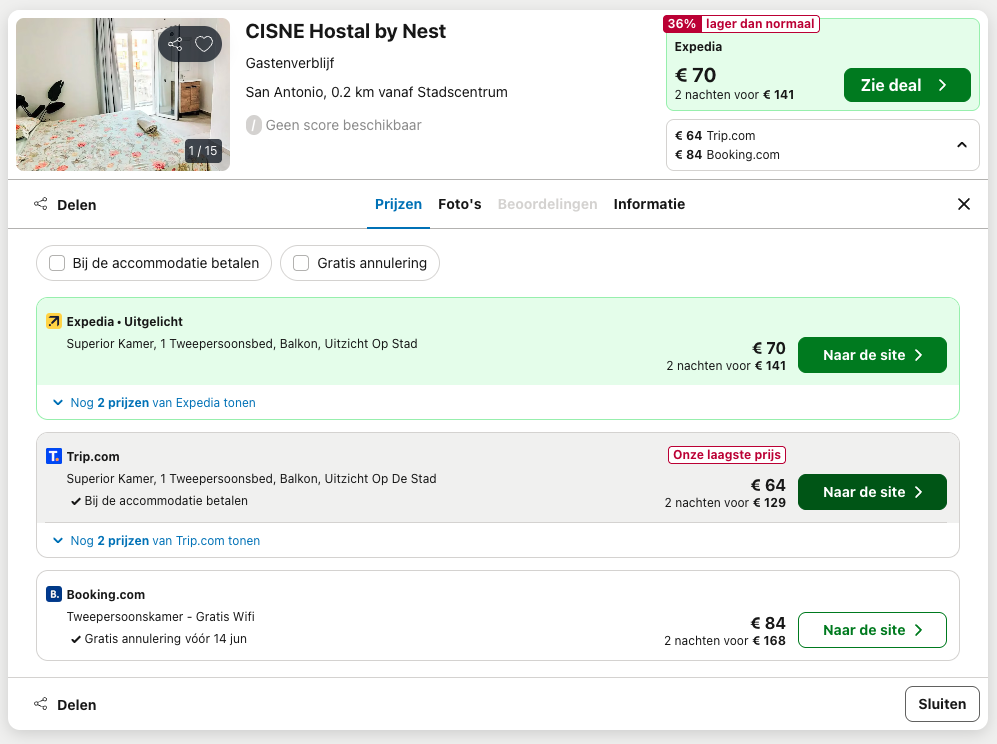997x744 pixels.
Task: Click the Trip.com logo icon
Action: tap(54, 456)
